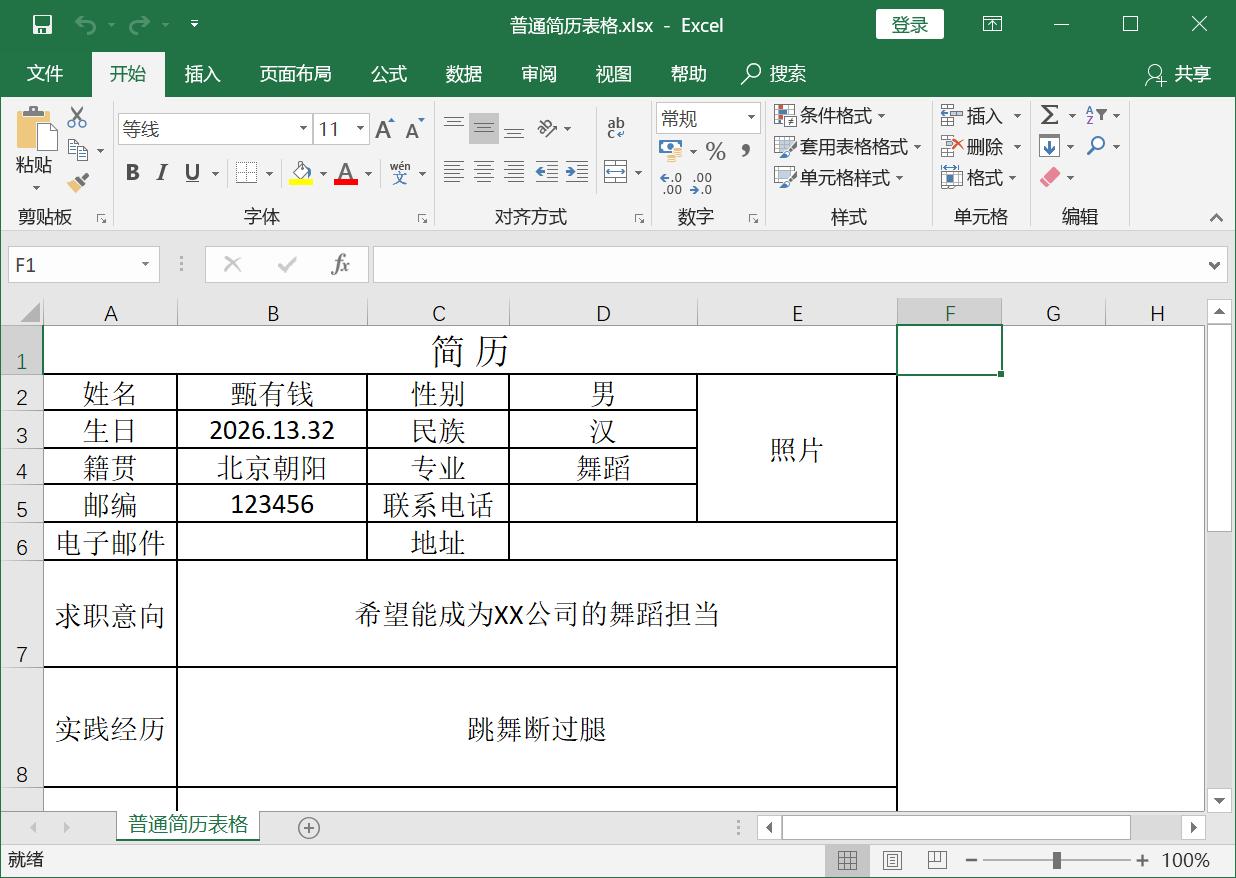
Task: Click the 登录 sign-in button
Action: 909,24
